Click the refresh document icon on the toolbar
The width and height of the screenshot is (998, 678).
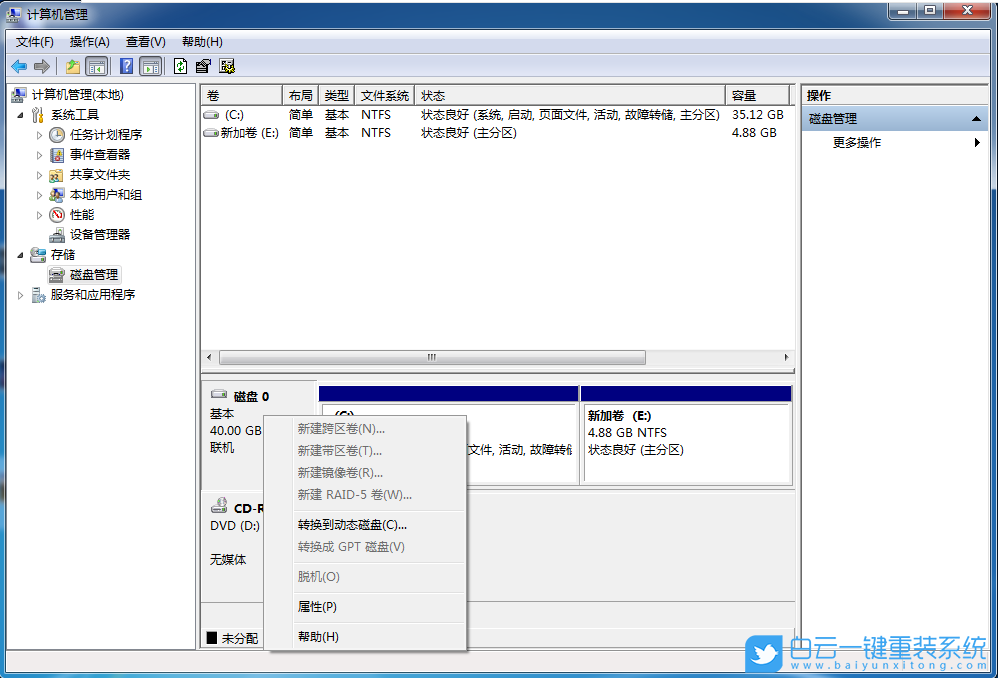[181, 66]
